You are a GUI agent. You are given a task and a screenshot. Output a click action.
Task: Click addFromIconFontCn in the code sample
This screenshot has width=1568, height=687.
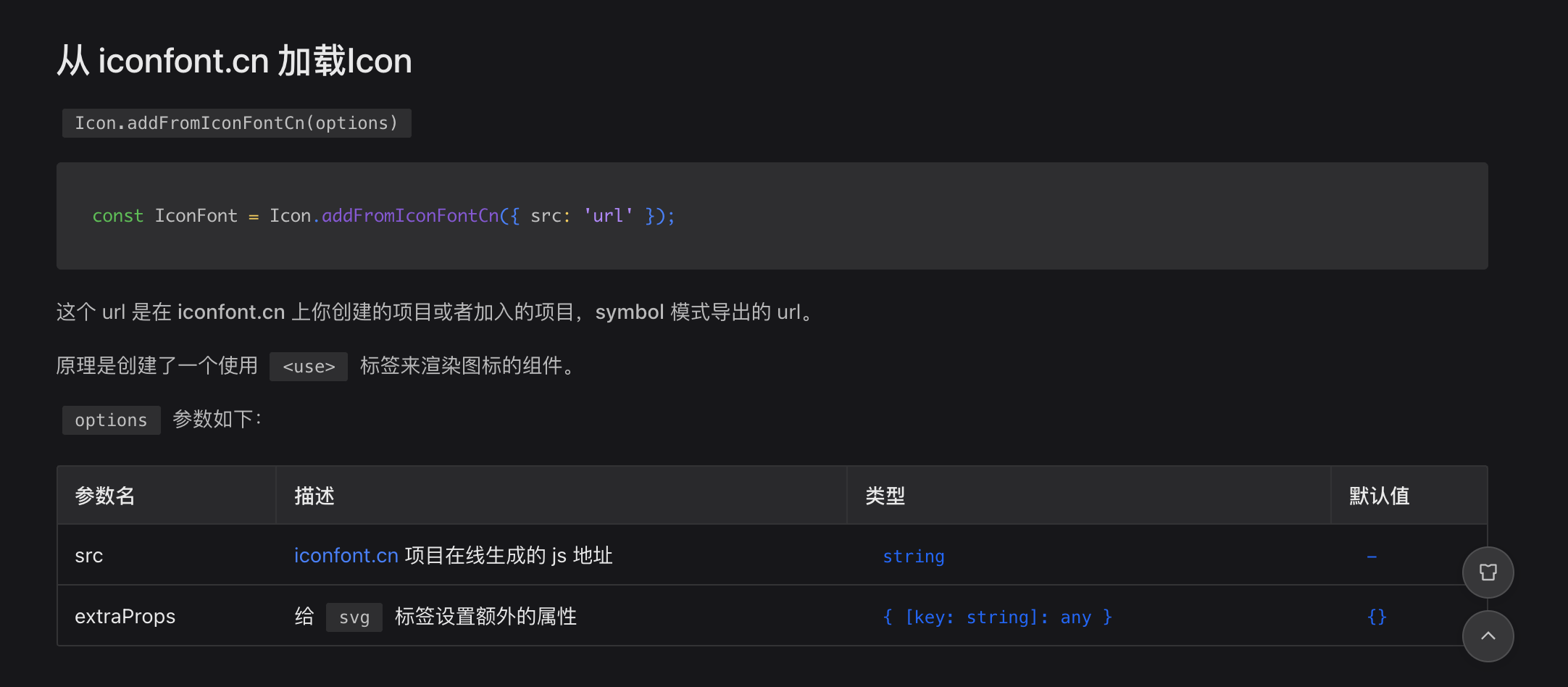[409, 215]
